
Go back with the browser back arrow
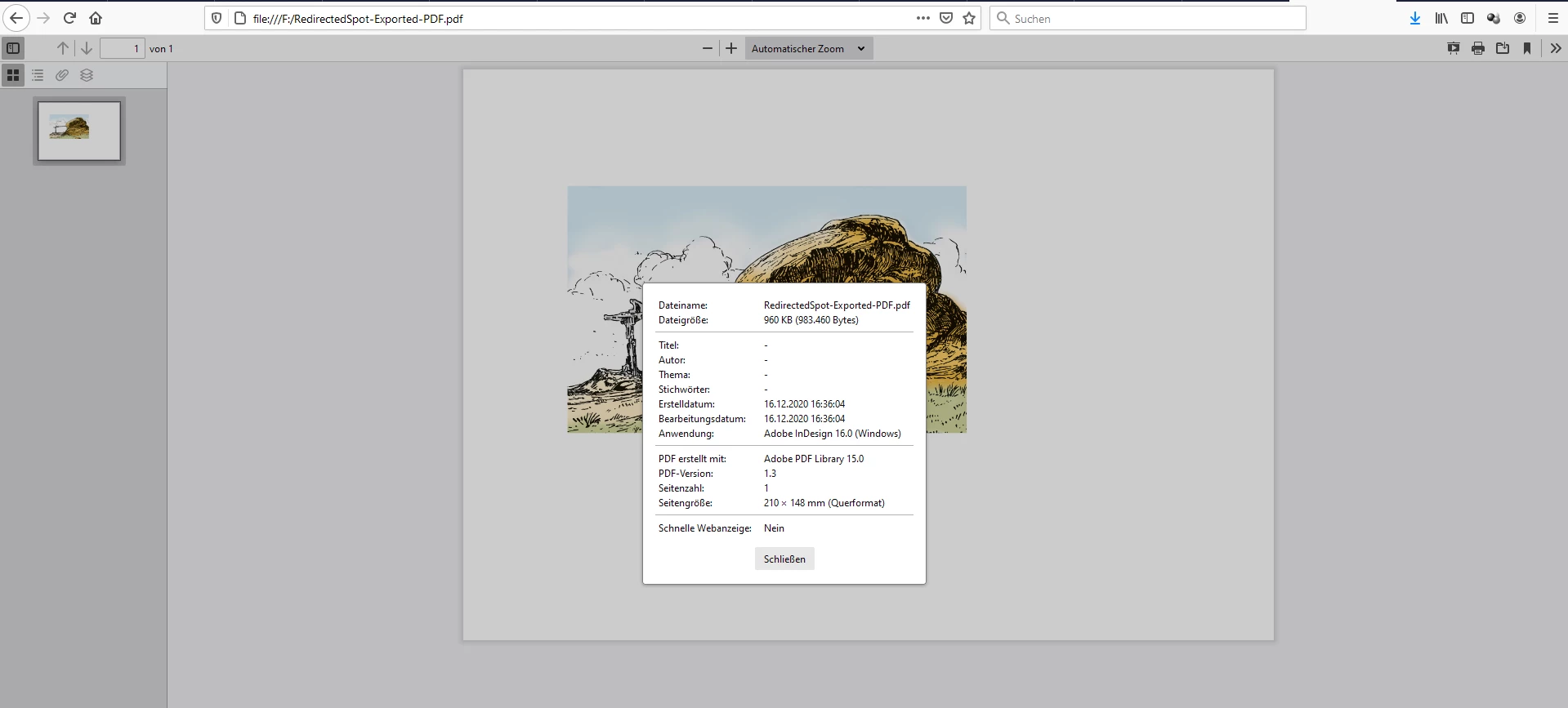tap(16, 18)
